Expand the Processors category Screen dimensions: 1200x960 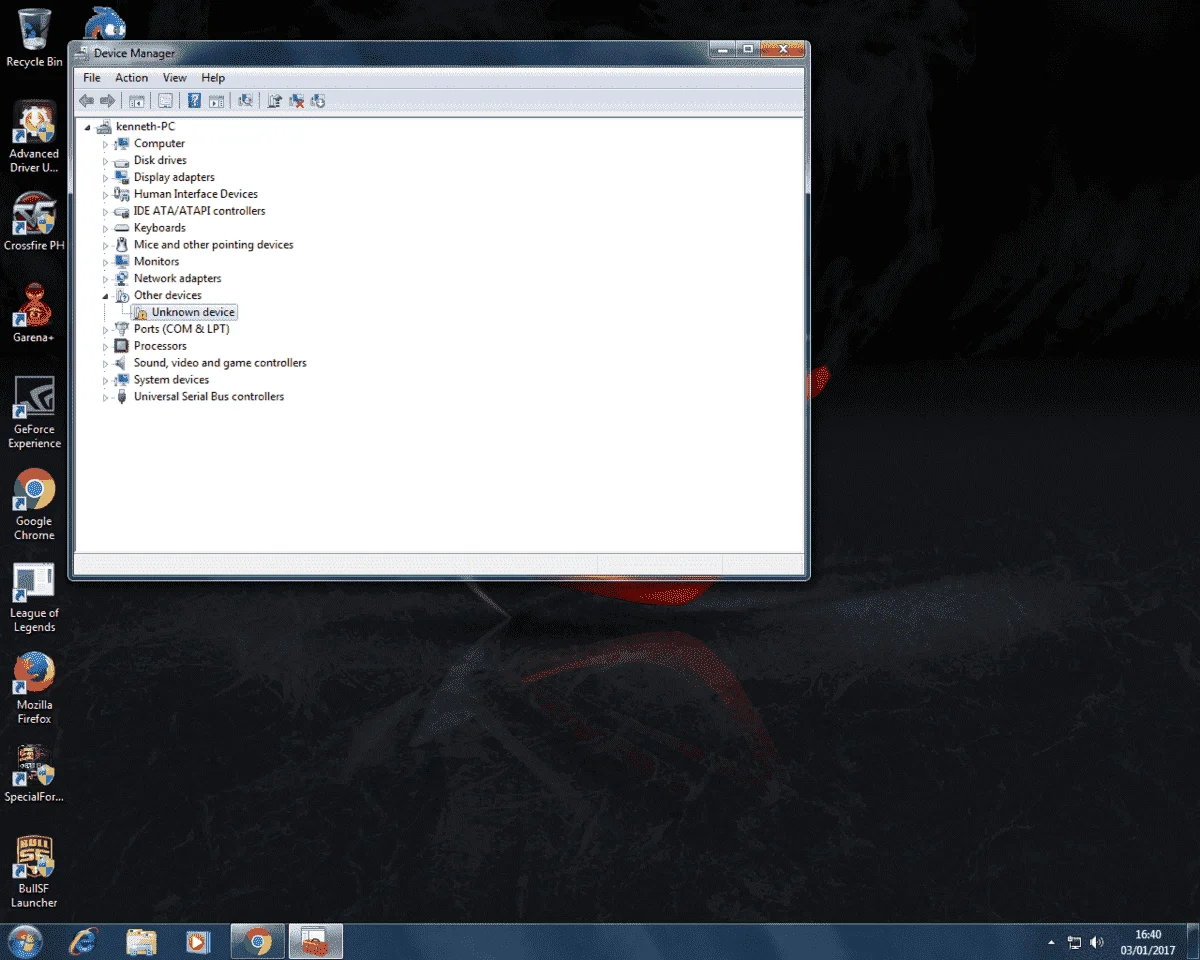point(105,346)
